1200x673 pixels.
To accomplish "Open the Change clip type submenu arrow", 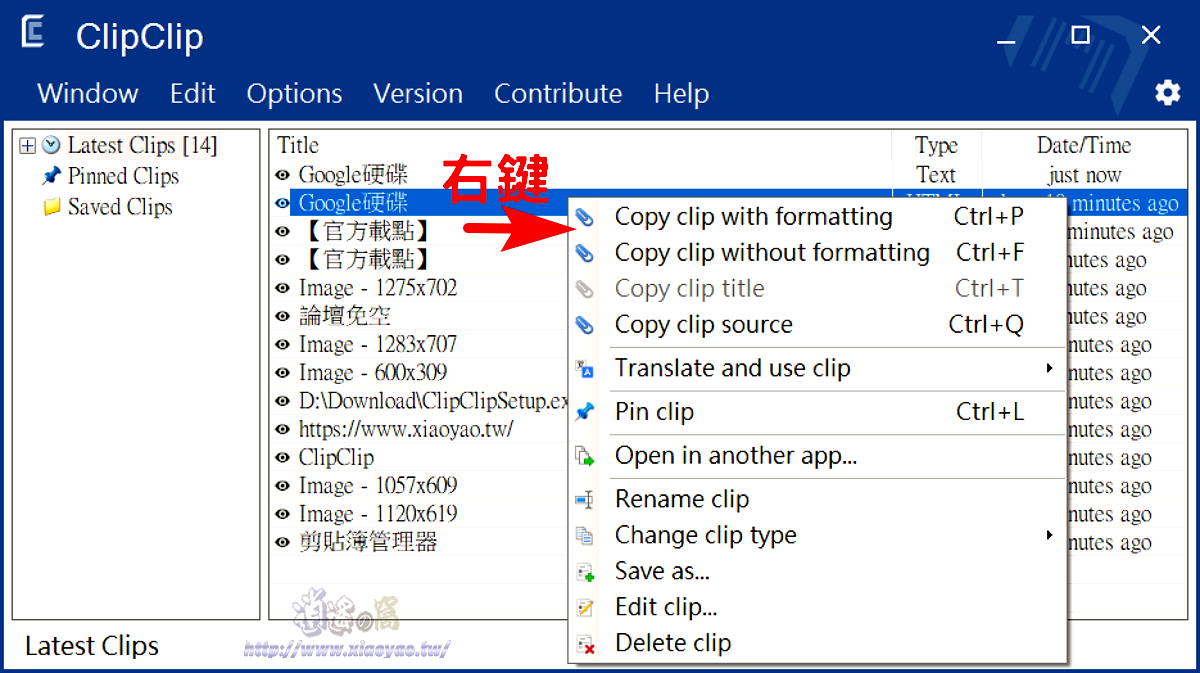I will [1049, 535].
